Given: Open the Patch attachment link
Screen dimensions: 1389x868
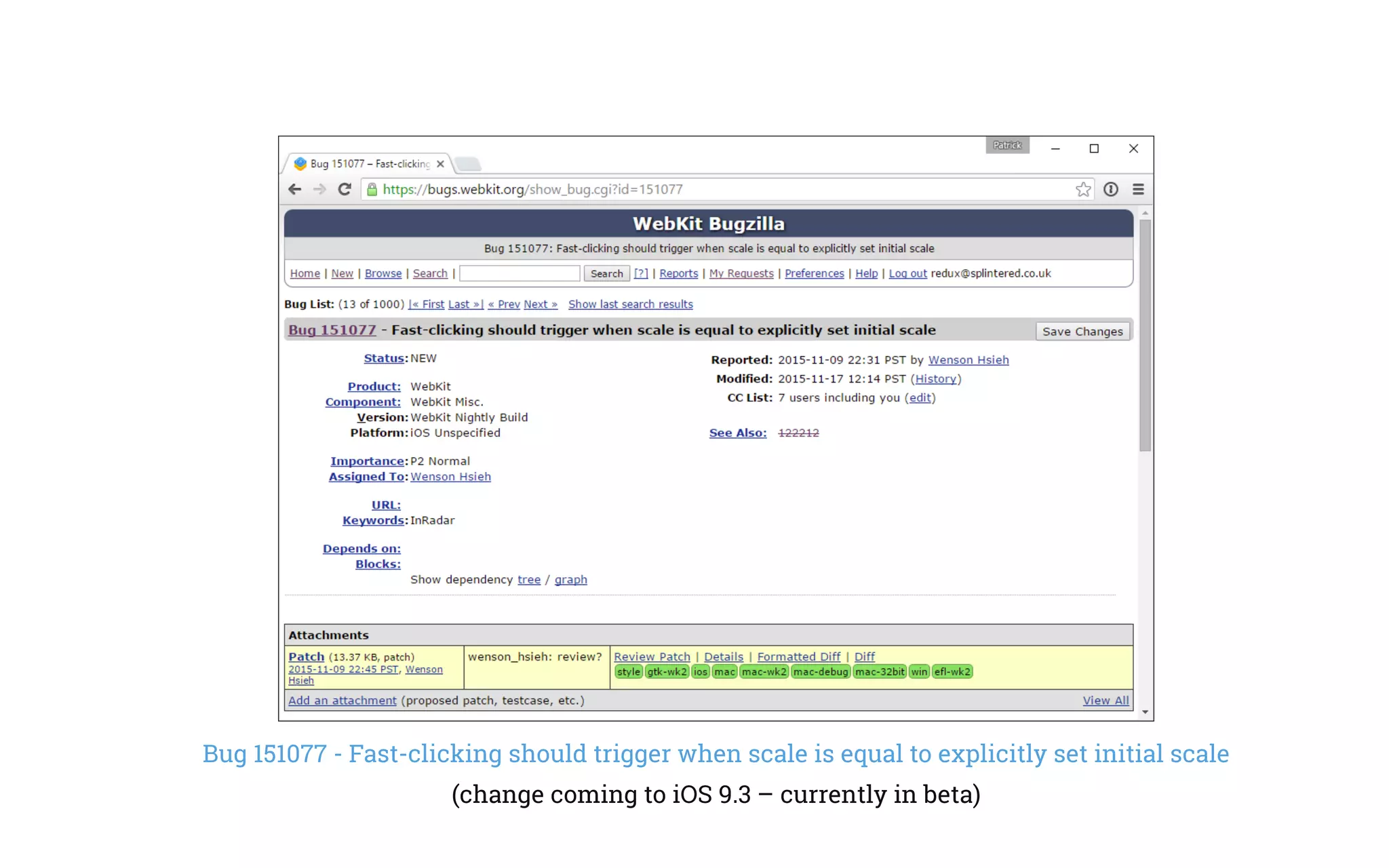Looking at the screenshot, I should click(x=307, y=657).
